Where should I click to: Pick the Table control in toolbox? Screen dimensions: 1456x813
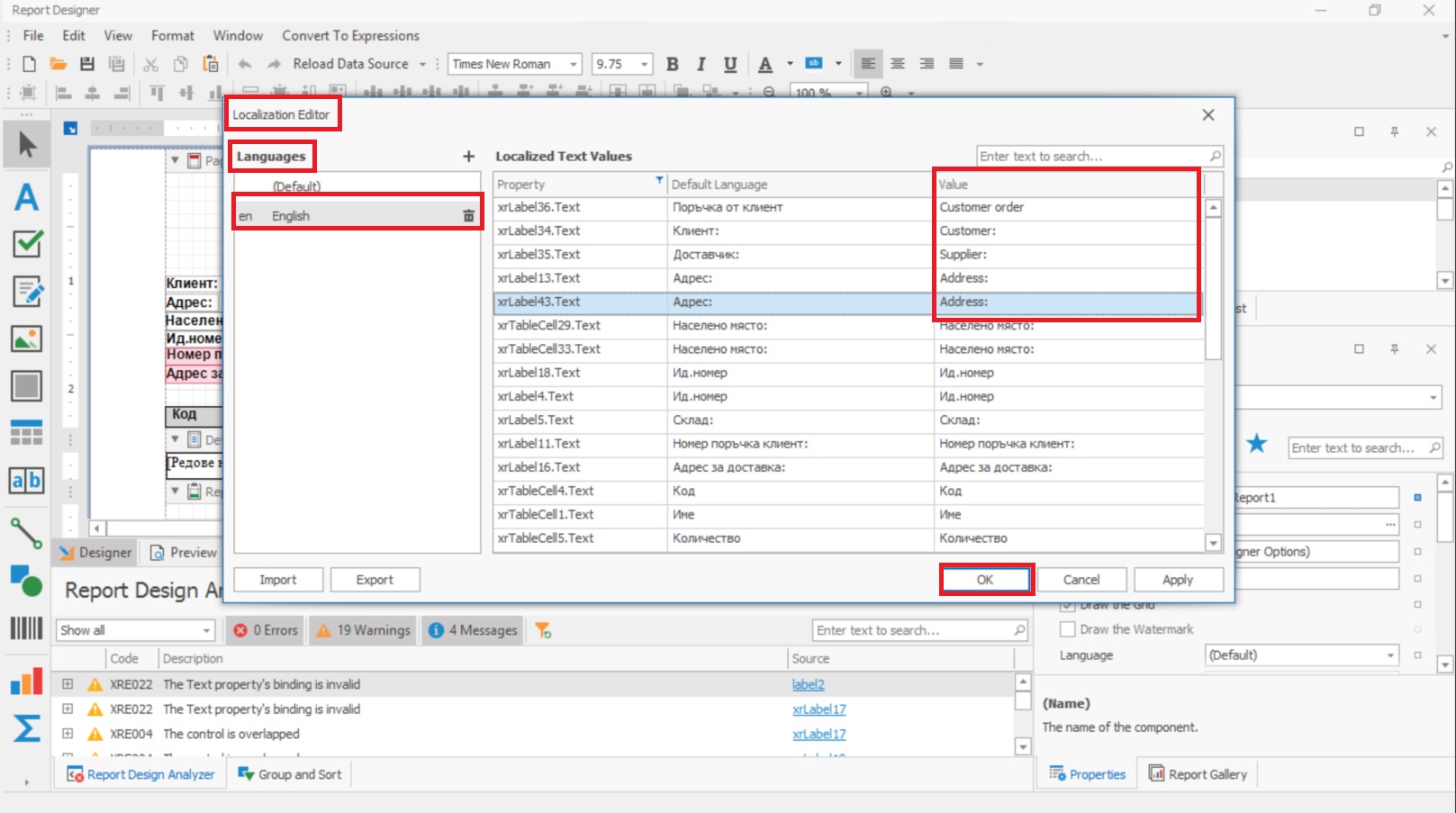click(x=26, y=433)
